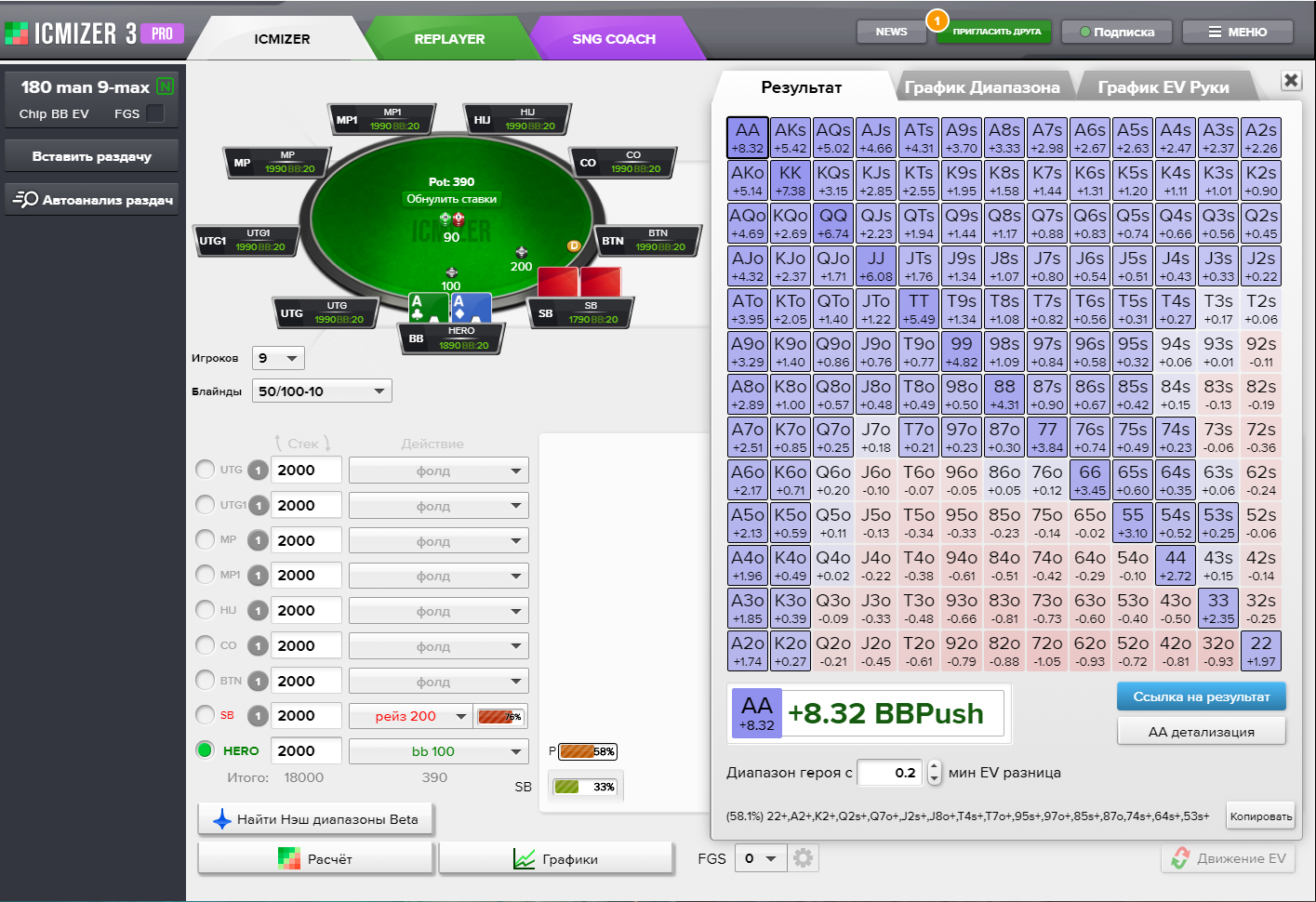1316x902 pixels.
Task: Click the HERO BB seat plate
Action: [452, 338]
